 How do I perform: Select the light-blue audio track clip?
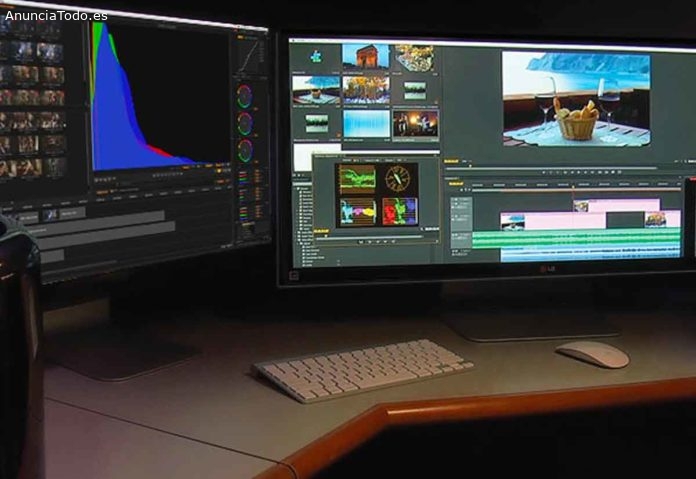[590, 253]
